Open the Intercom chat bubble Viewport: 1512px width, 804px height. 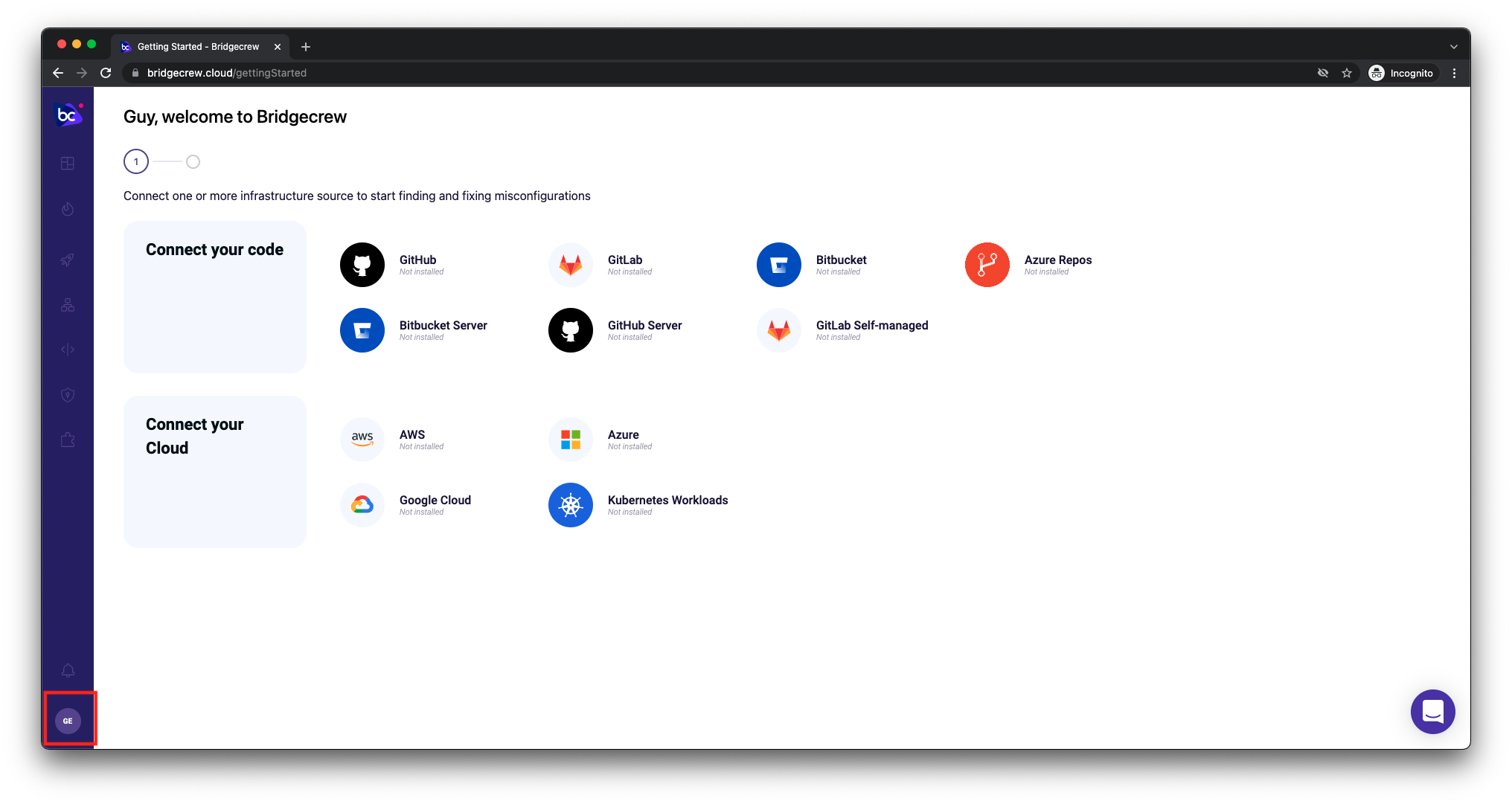(x=1432, y=712)
